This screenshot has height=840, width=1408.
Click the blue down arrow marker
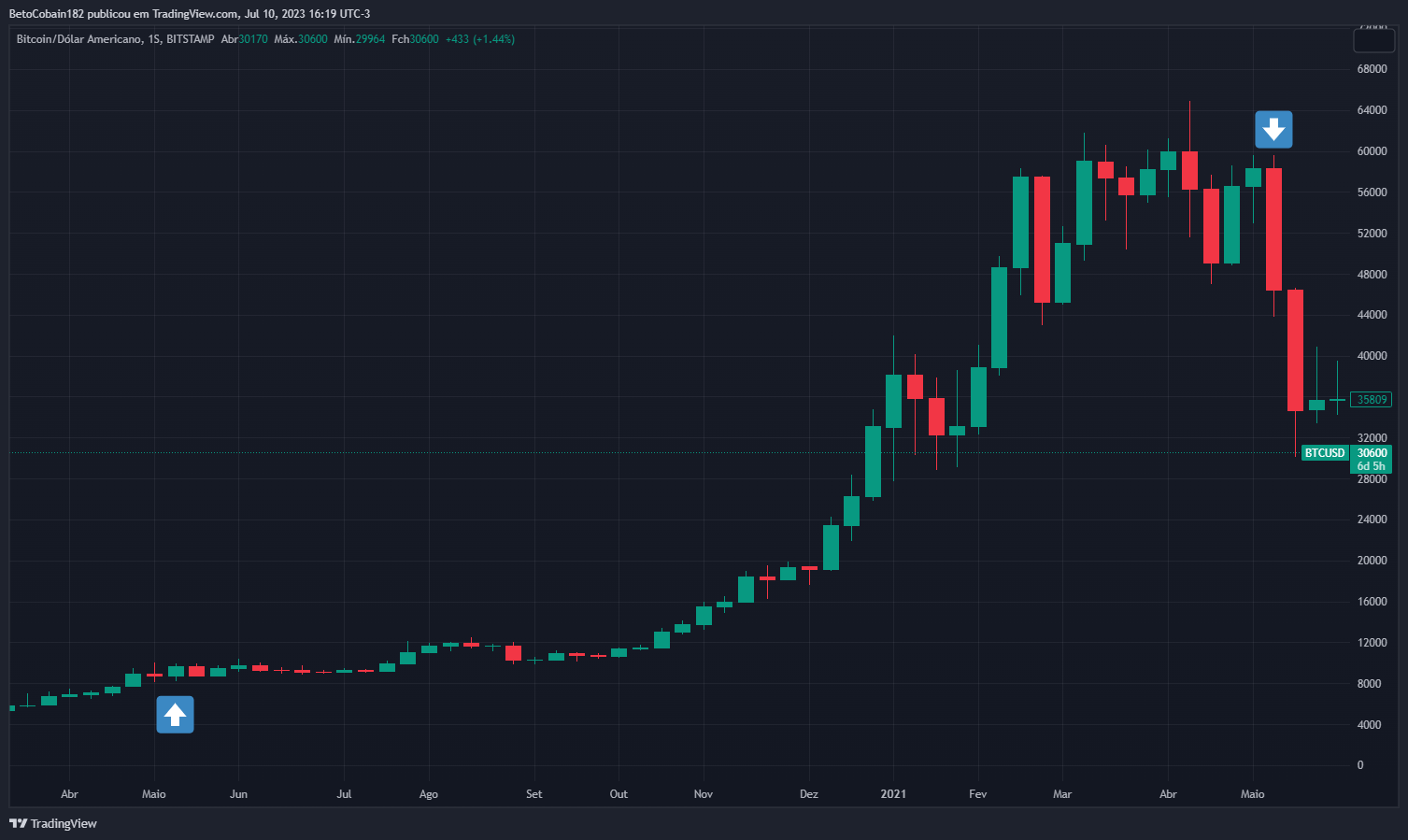(x=1273, y=130)
